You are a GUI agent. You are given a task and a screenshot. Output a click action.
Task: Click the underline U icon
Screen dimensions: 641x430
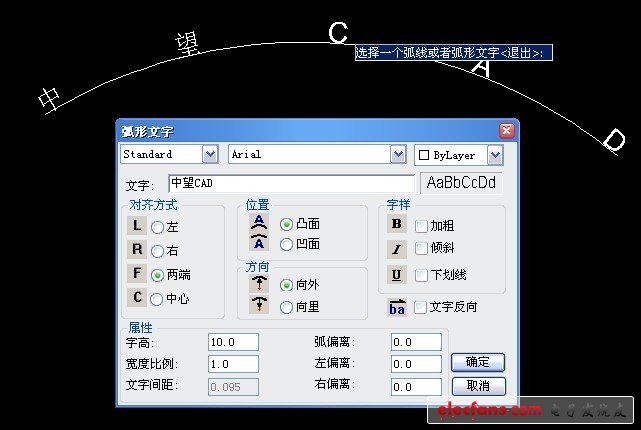tap(396, 274)
